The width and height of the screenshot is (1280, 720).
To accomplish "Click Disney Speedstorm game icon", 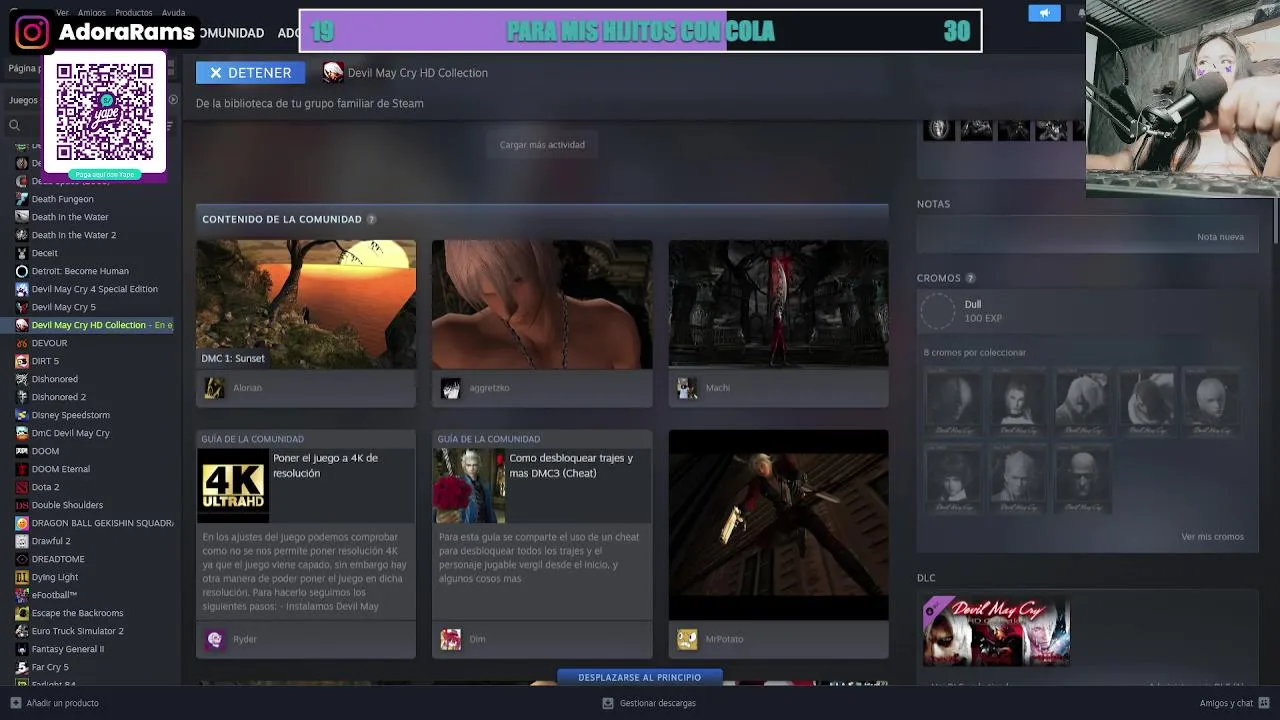I will tap(22, 415).
